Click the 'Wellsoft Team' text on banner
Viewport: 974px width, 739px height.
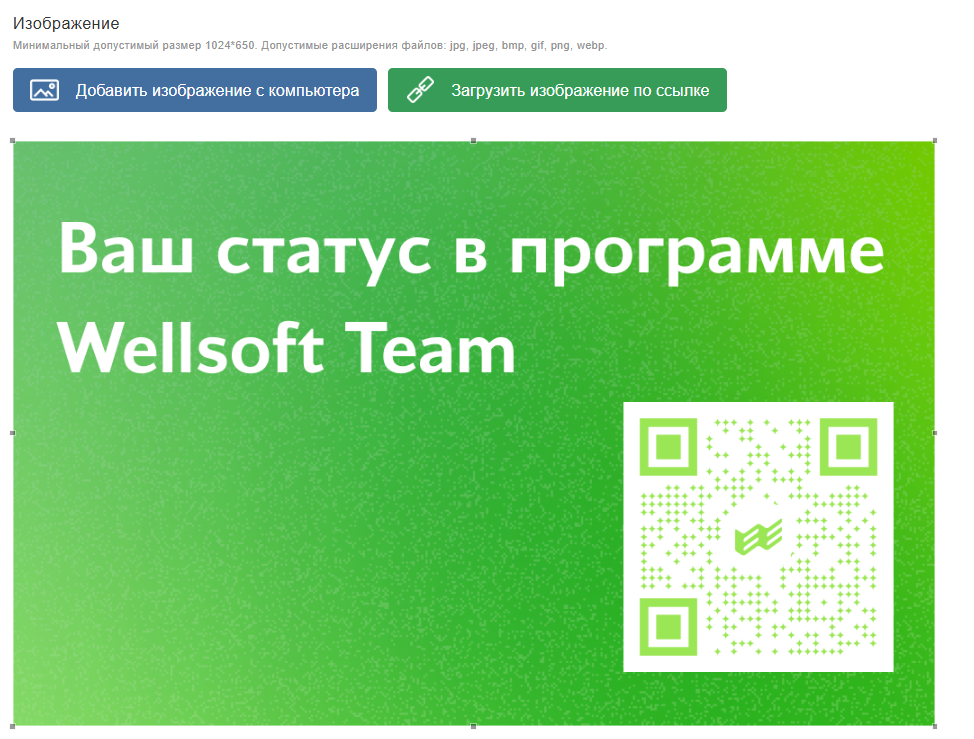(287, 349)
